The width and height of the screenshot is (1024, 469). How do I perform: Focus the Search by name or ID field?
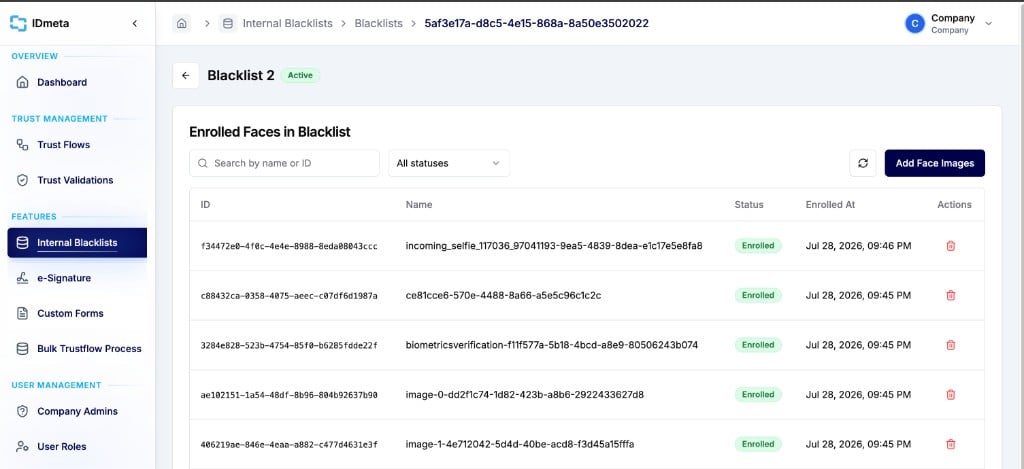click(284, 163)
